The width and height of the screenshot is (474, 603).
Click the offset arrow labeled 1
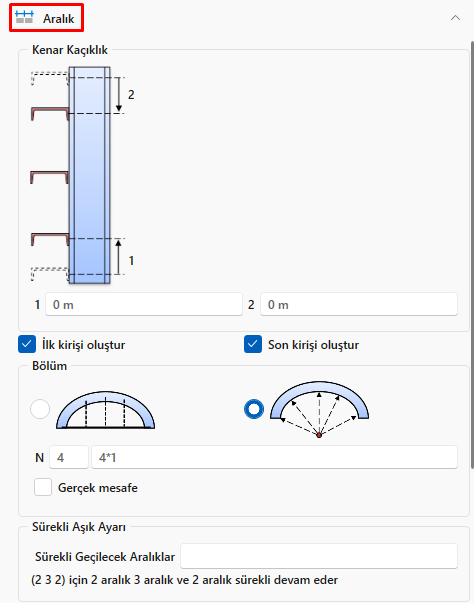click(119, 257)
